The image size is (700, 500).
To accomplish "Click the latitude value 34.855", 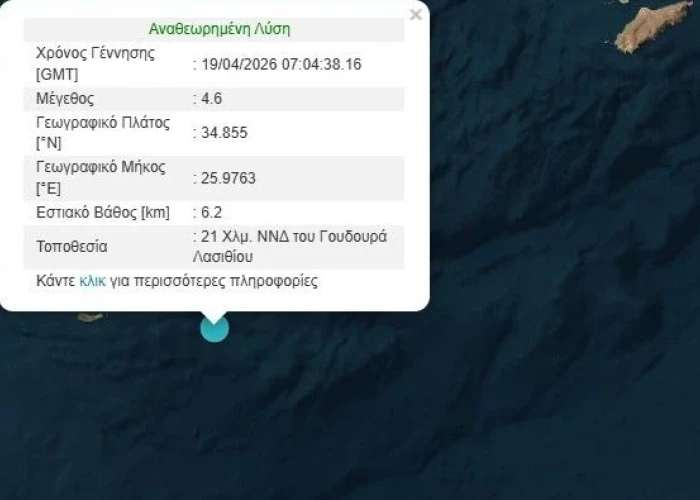I will 224,133.
